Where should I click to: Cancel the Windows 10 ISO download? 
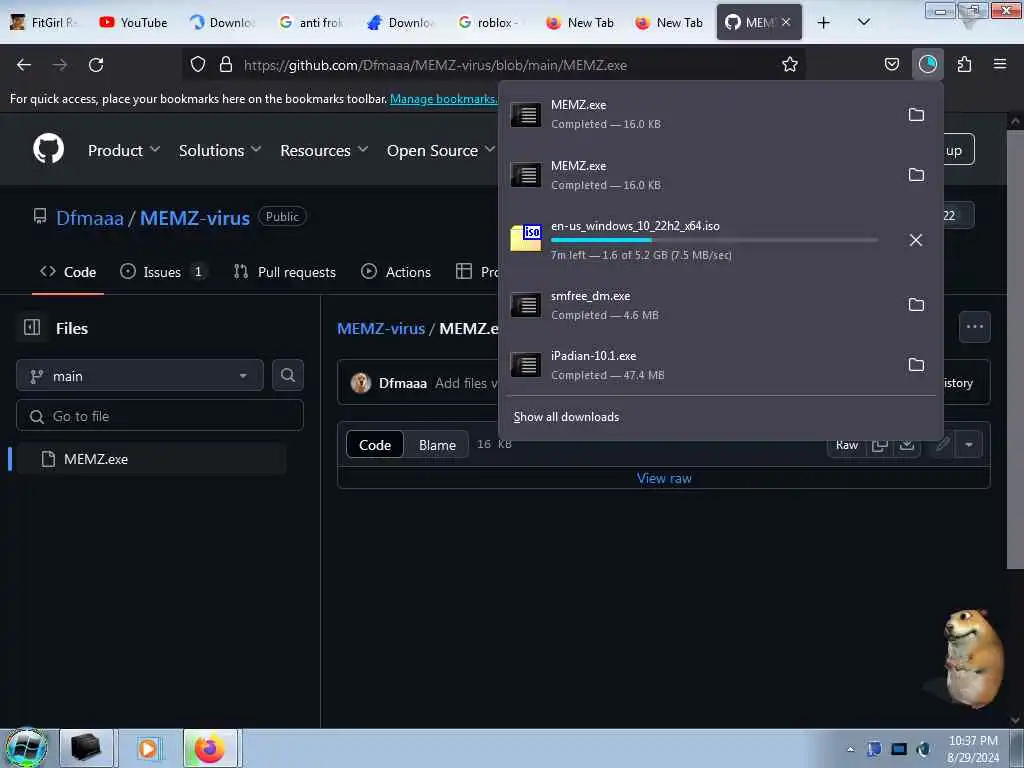pos(916,240)
